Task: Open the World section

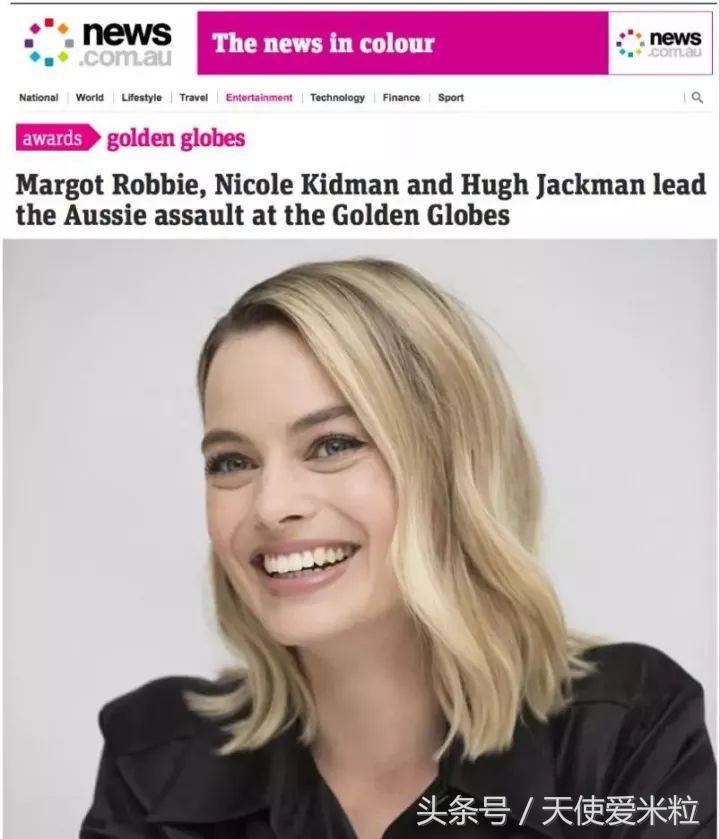Action: click(x=90, y=97)
